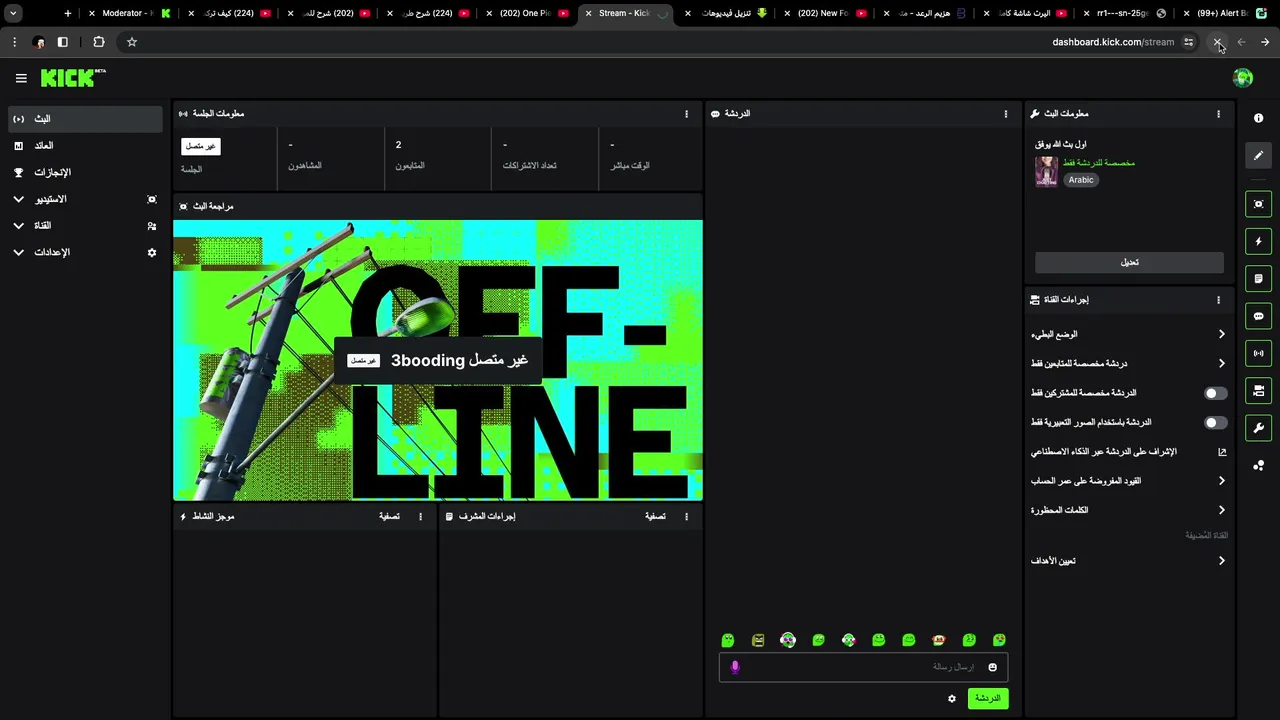Open options menu of the معلومات الجلسة panel

coord(686,114)
